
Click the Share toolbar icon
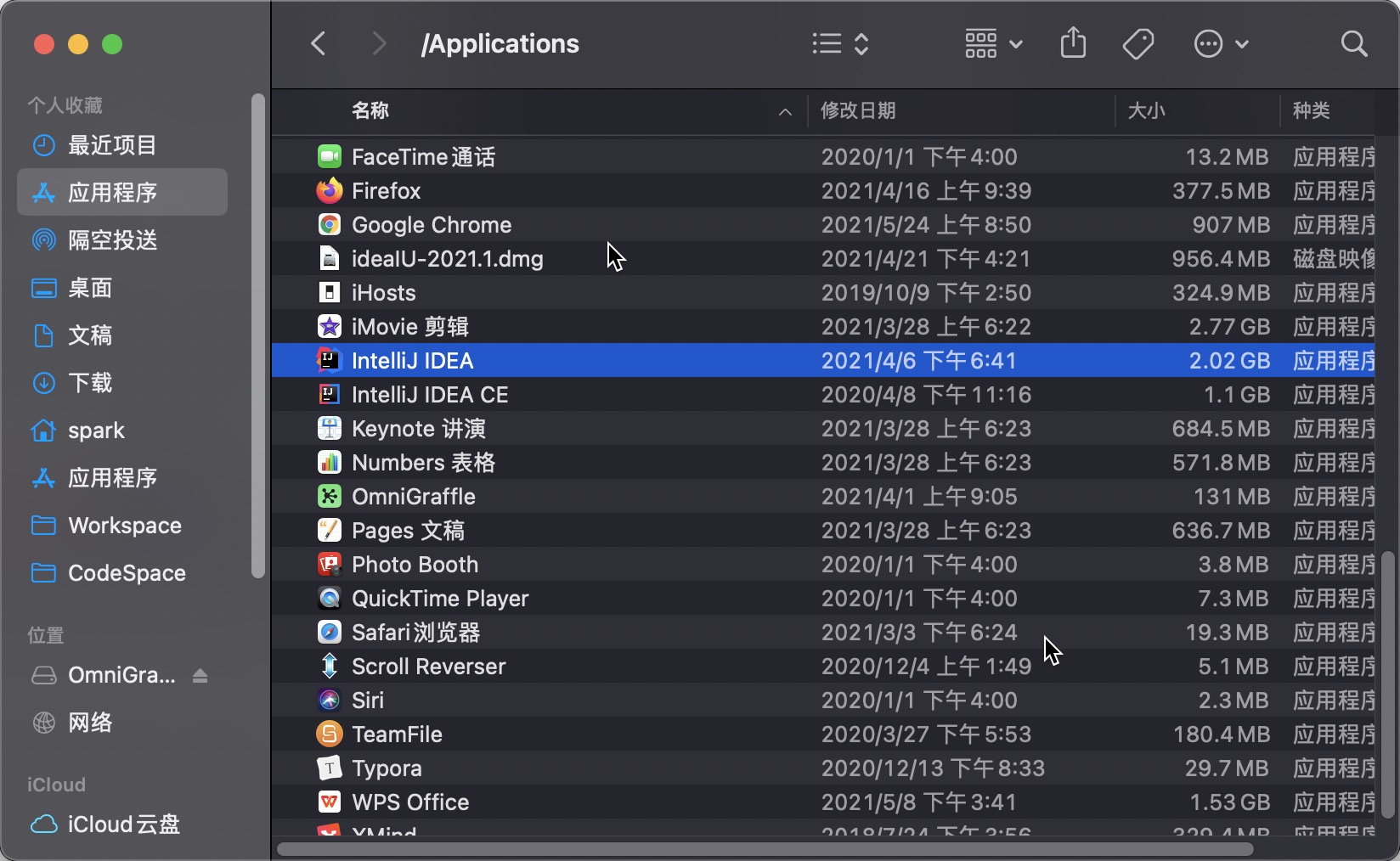1074,43
